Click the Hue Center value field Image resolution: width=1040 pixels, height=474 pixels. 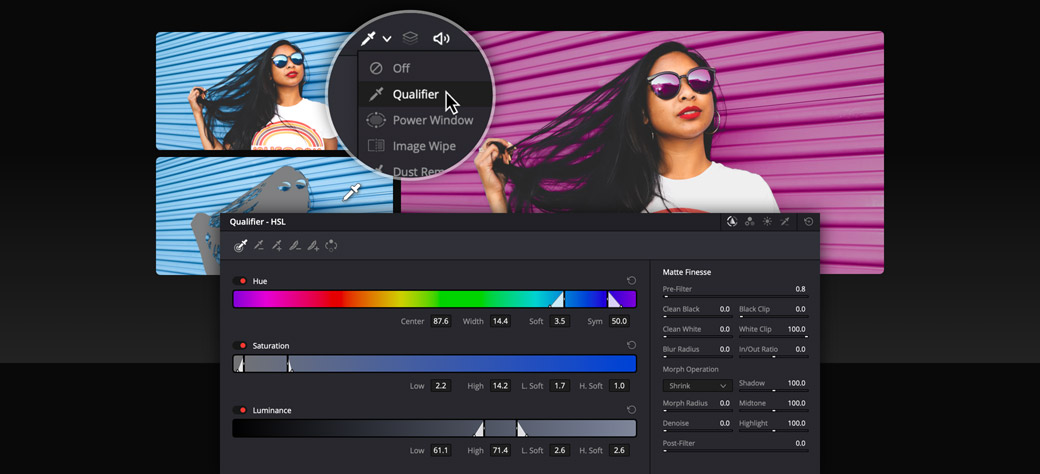[x=440, y=321]
